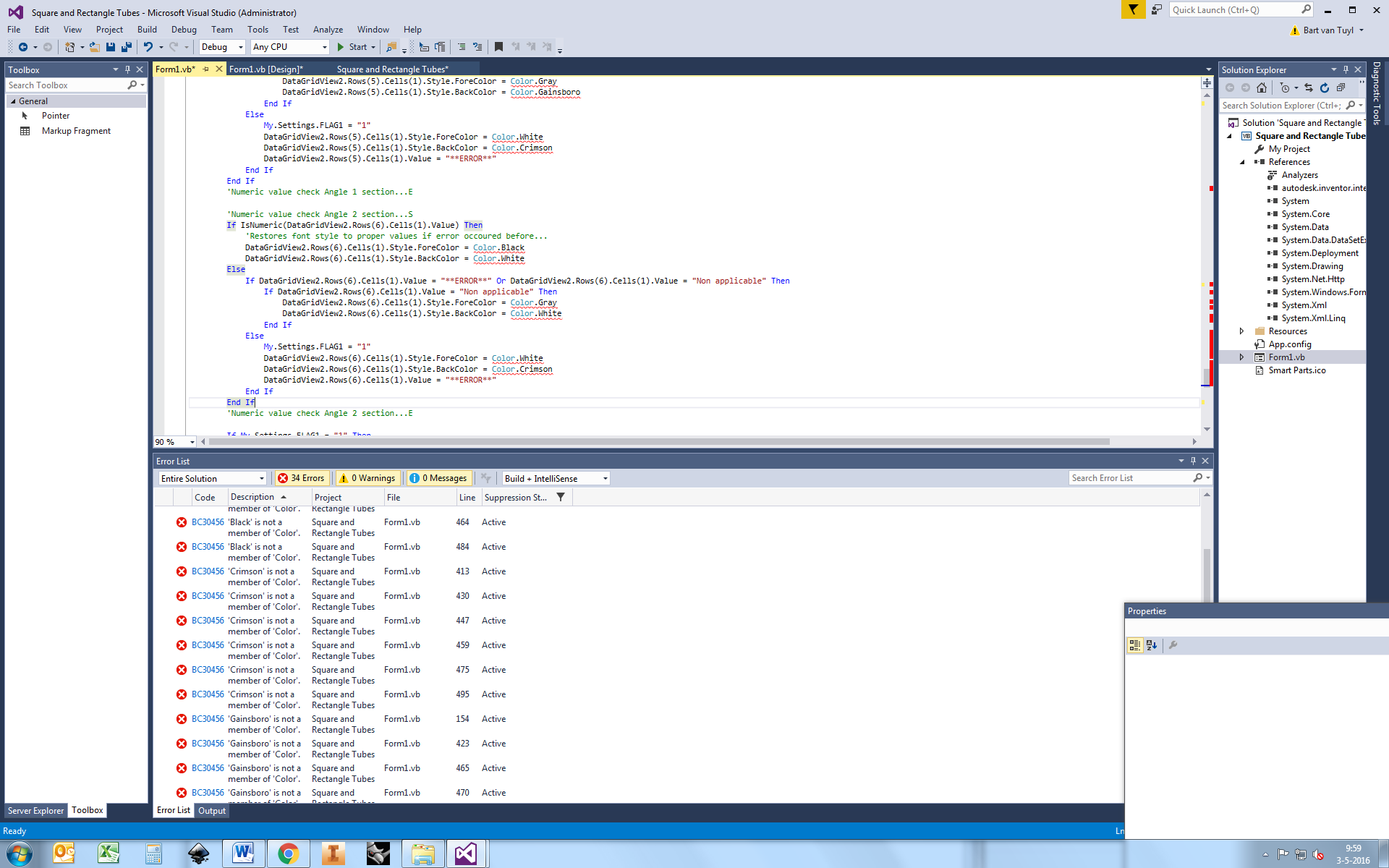This screenshot has height=868, width=1389.
Task: Collapse all items in Solution Explorer
Action: [x=1341, y=88]
